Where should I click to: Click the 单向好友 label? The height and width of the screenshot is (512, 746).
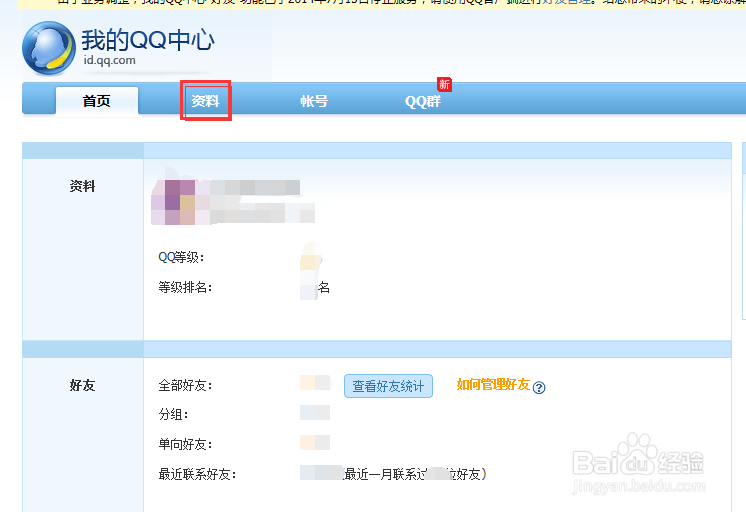pos(185,444)
